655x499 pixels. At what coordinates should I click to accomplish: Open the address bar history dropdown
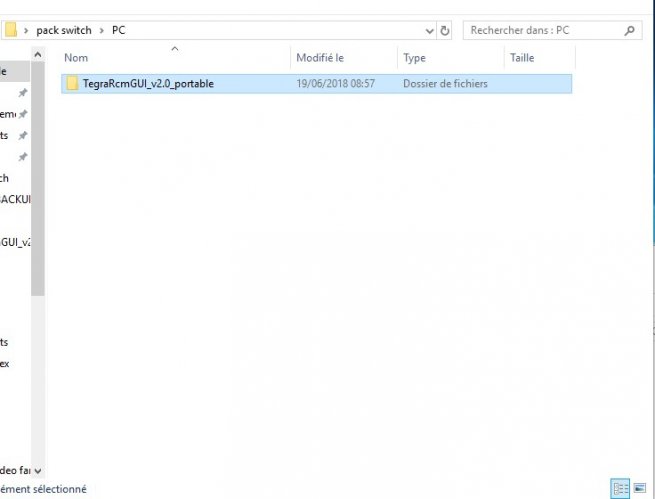point(429,30)
